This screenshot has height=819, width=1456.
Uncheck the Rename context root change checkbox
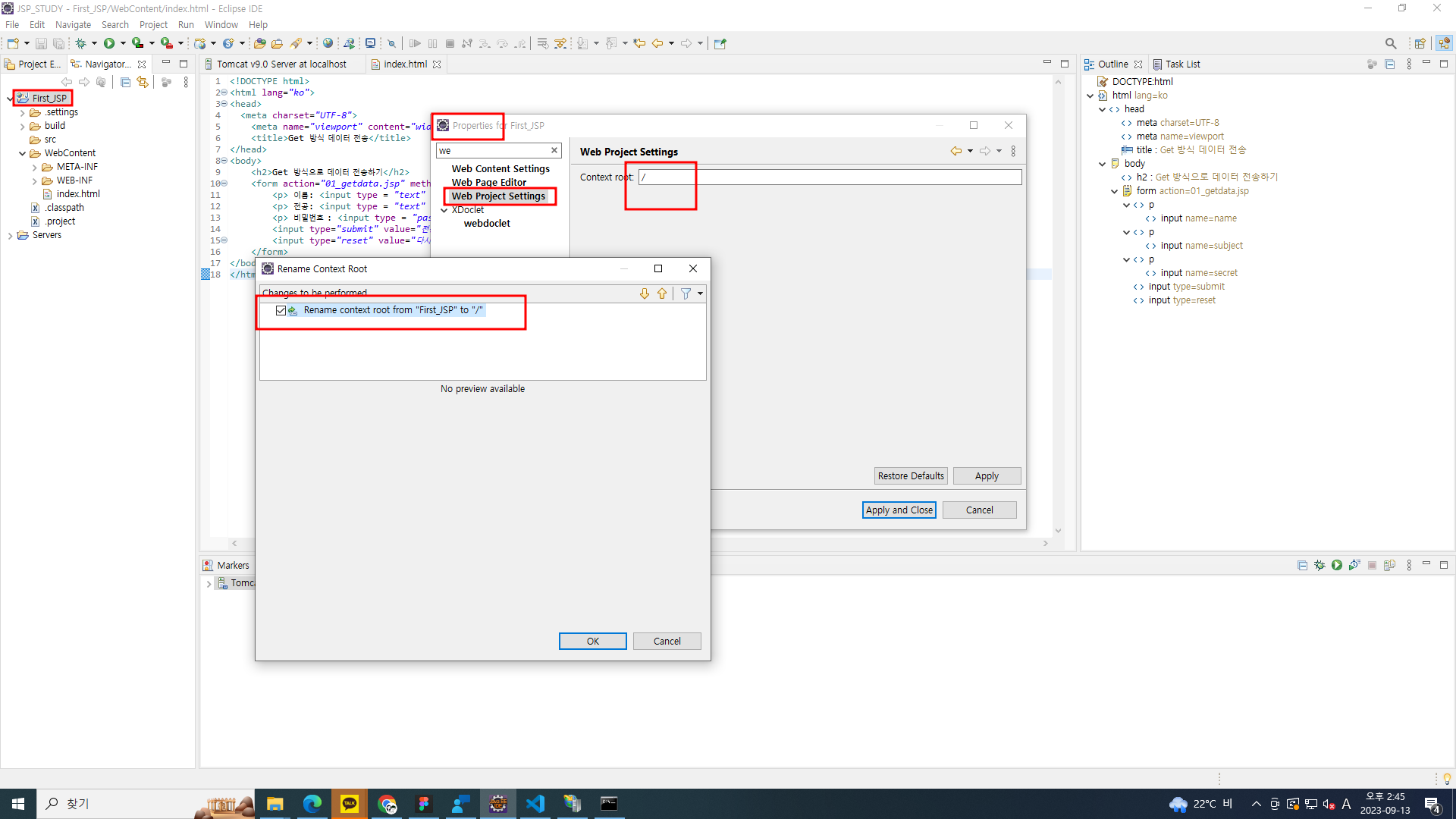pyautogui.click(x=281, y=310)
